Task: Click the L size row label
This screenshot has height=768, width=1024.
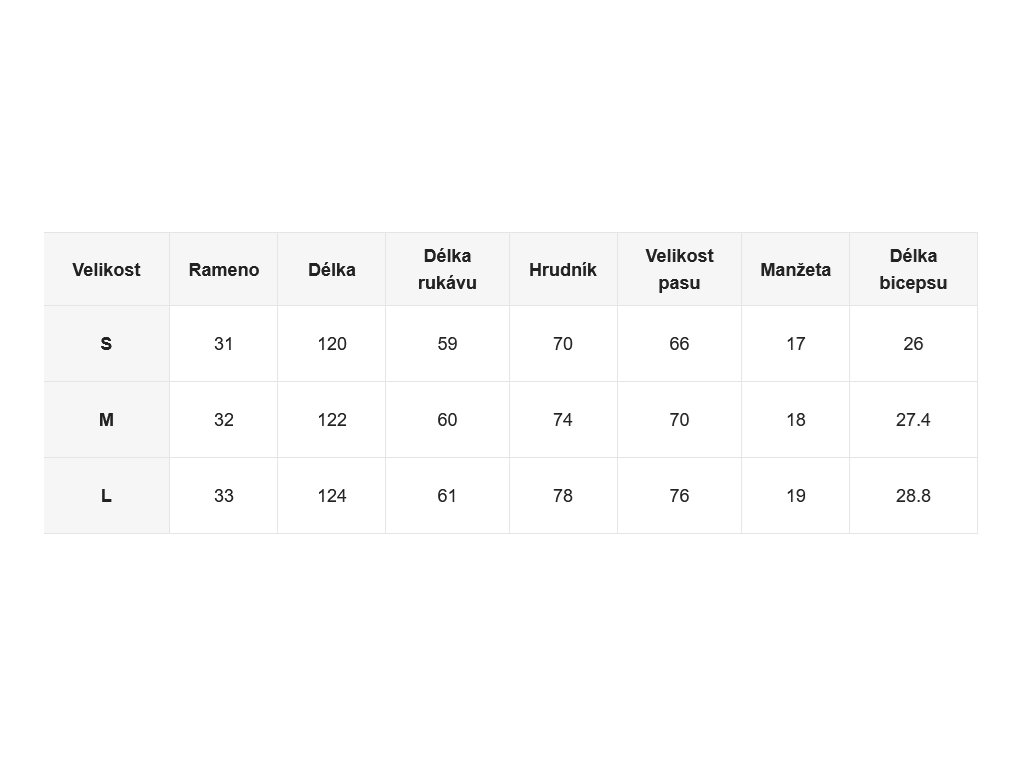Action: point(106,496)
